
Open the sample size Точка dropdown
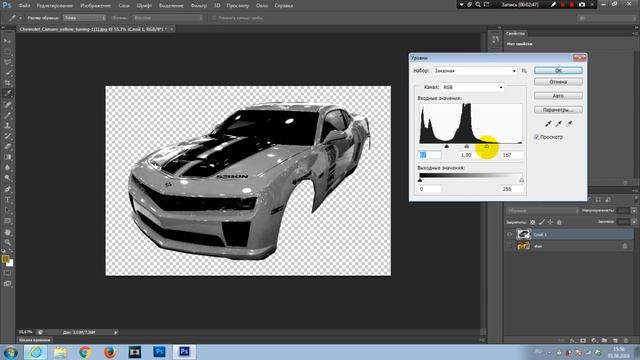(84, 18)
